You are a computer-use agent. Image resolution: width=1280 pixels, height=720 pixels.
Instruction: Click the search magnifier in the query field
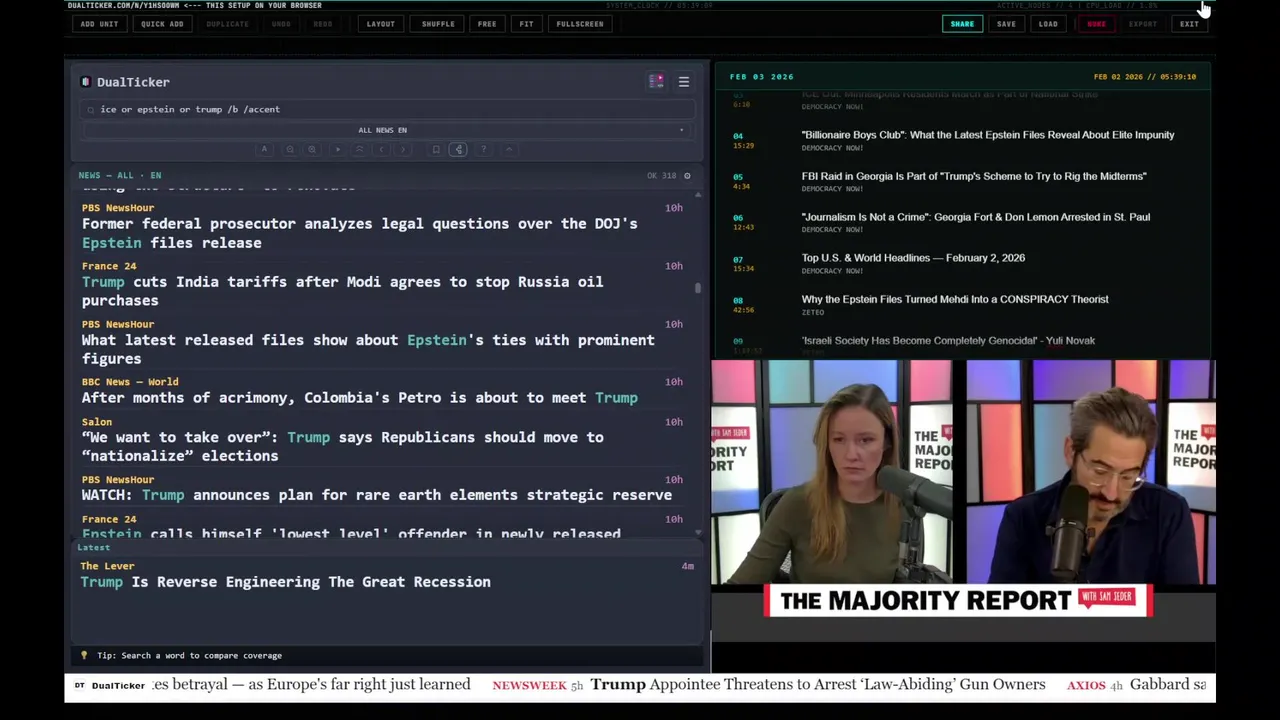pyautogui.click(x=91, y=110)
